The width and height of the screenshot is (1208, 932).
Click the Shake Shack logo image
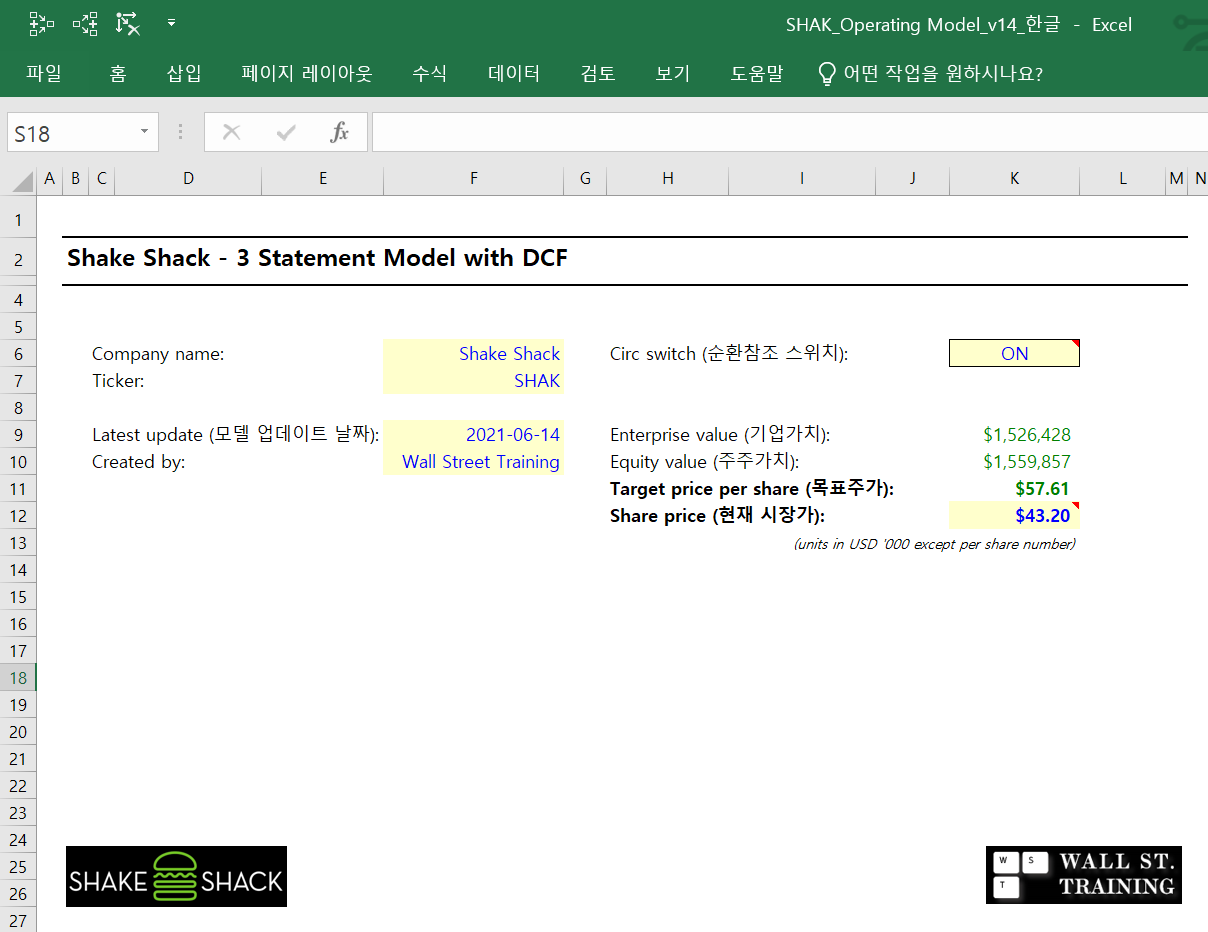pyautogui.click(x=176, y=877)
